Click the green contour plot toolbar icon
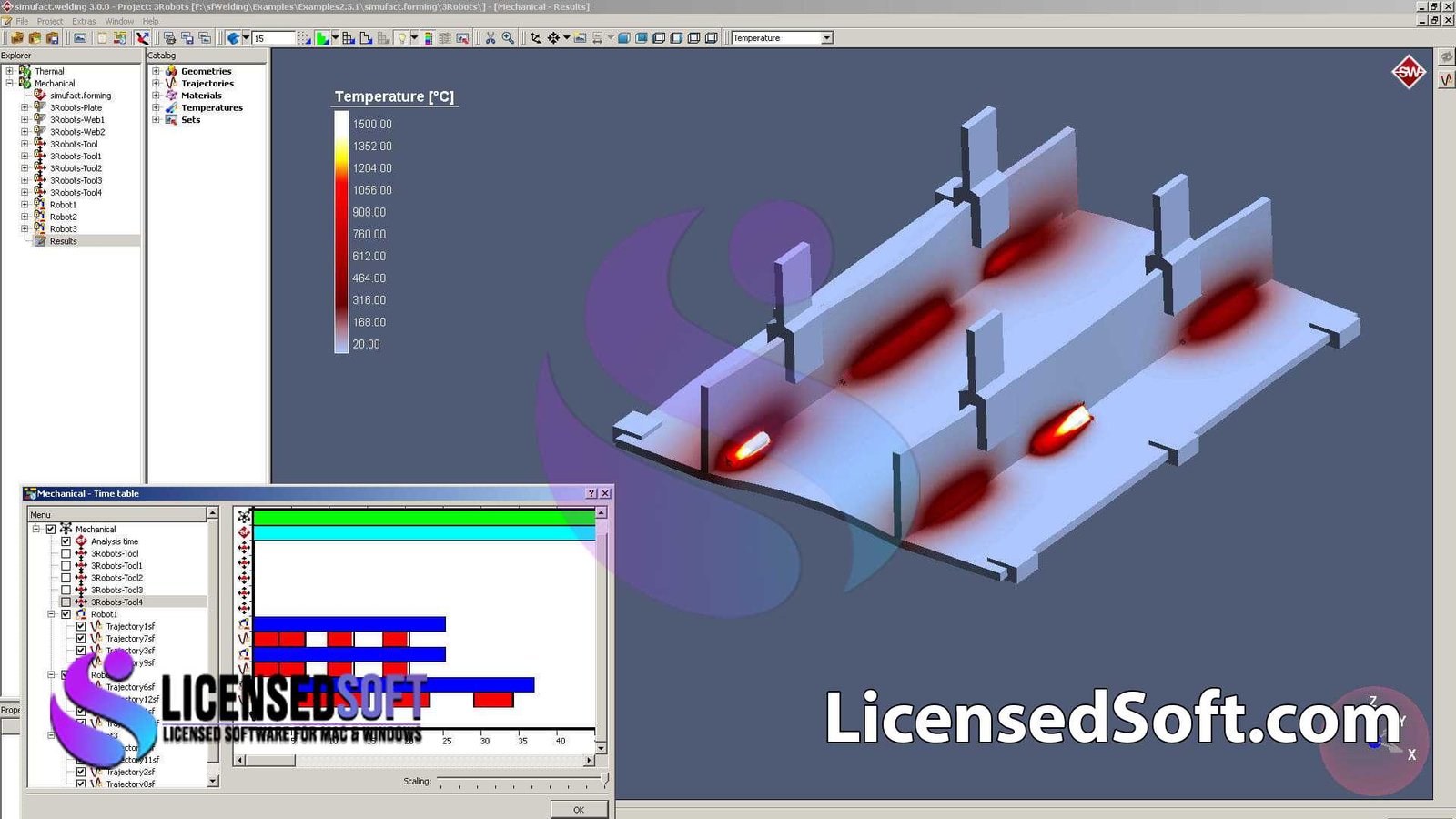1456x819 pixels. [322, 38]
